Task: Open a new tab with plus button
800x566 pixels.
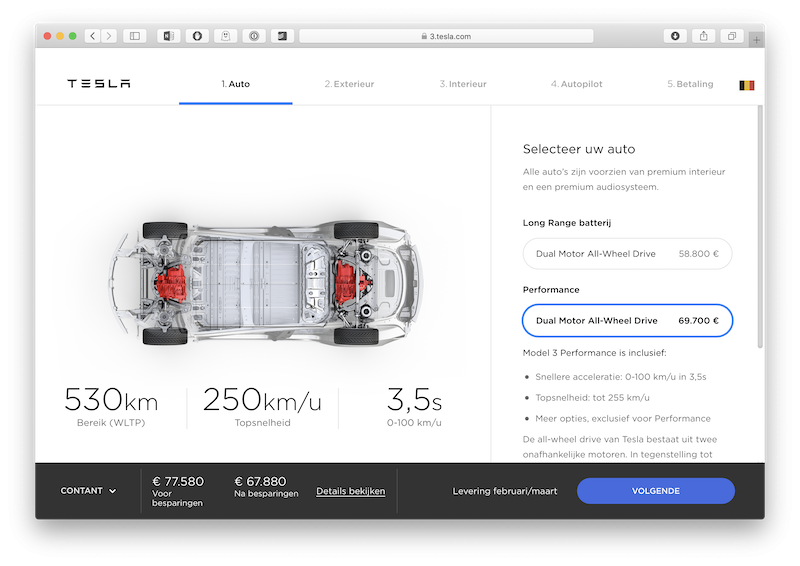Action: pos(756,39)
